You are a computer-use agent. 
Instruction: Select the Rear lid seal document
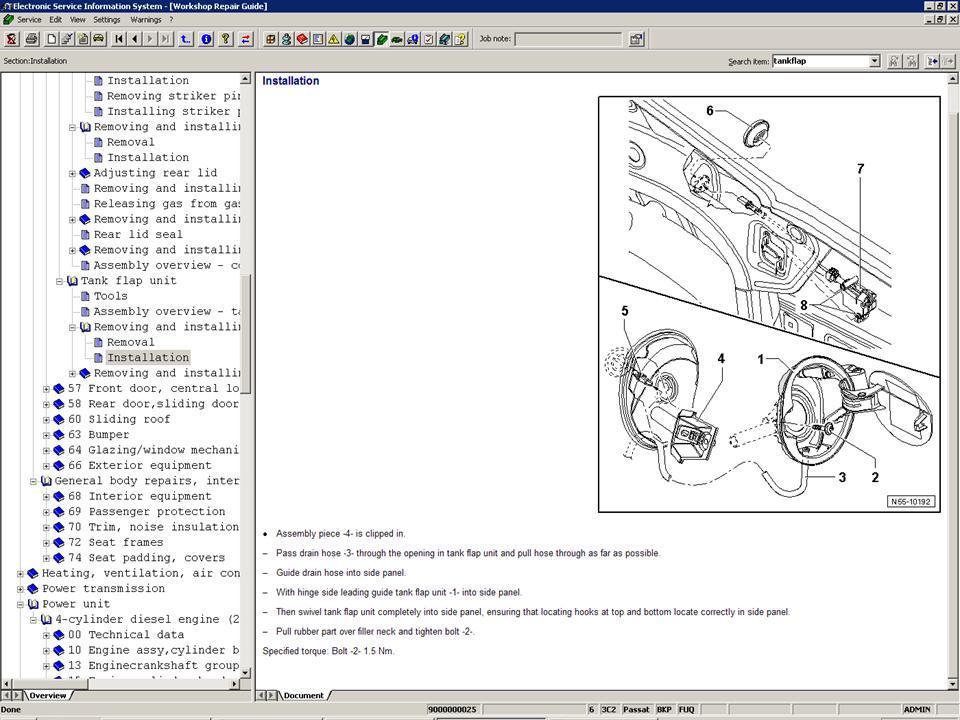[138, 235]
